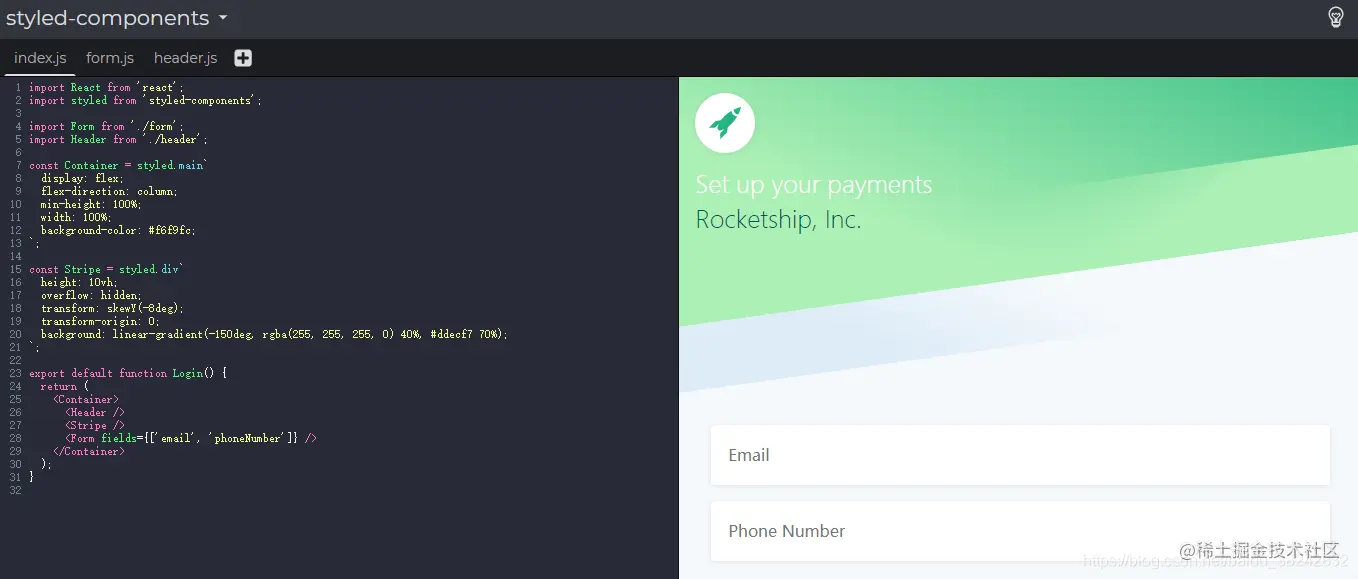Click the 'height: 10vh;' line

pos(79,283)
